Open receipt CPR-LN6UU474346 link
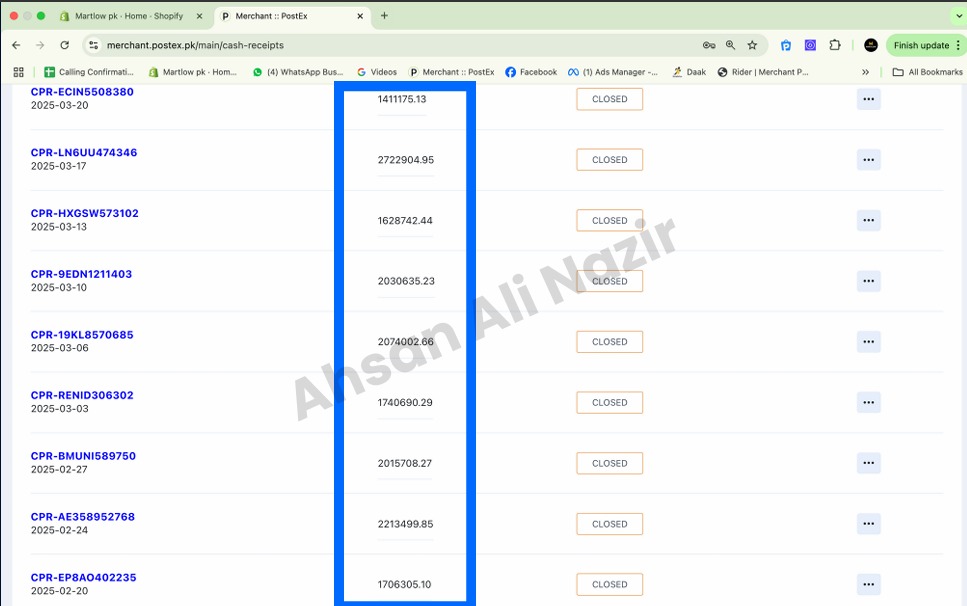Viewport: 967px width, 606px height. pyautogui.click(x=84, y=152)
